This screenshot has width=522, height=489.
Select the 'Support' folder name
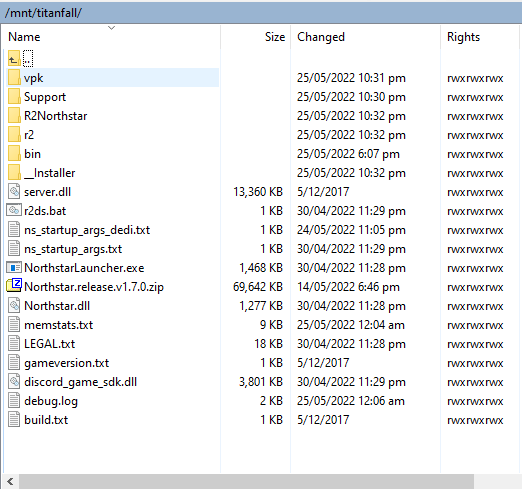(45, 97)
